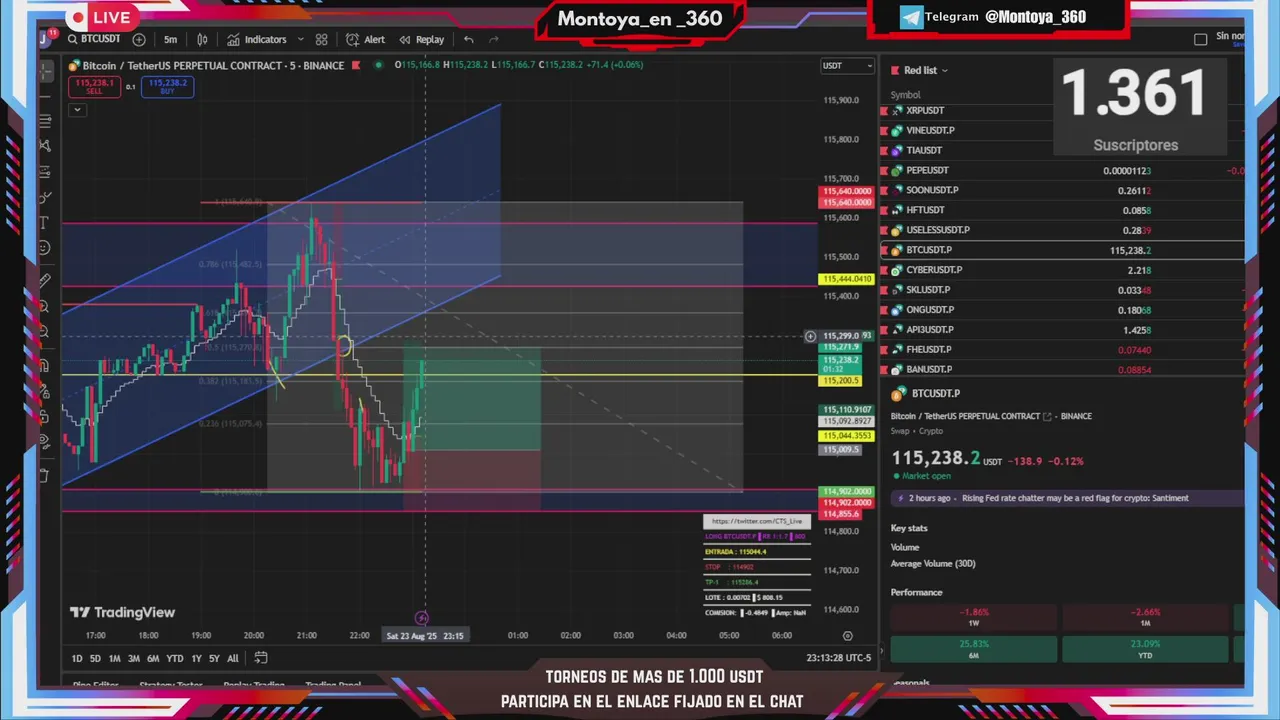This screenshot has height=720, width=1280.
Task: Select the Text tool
Action: (x=45, y=222)
